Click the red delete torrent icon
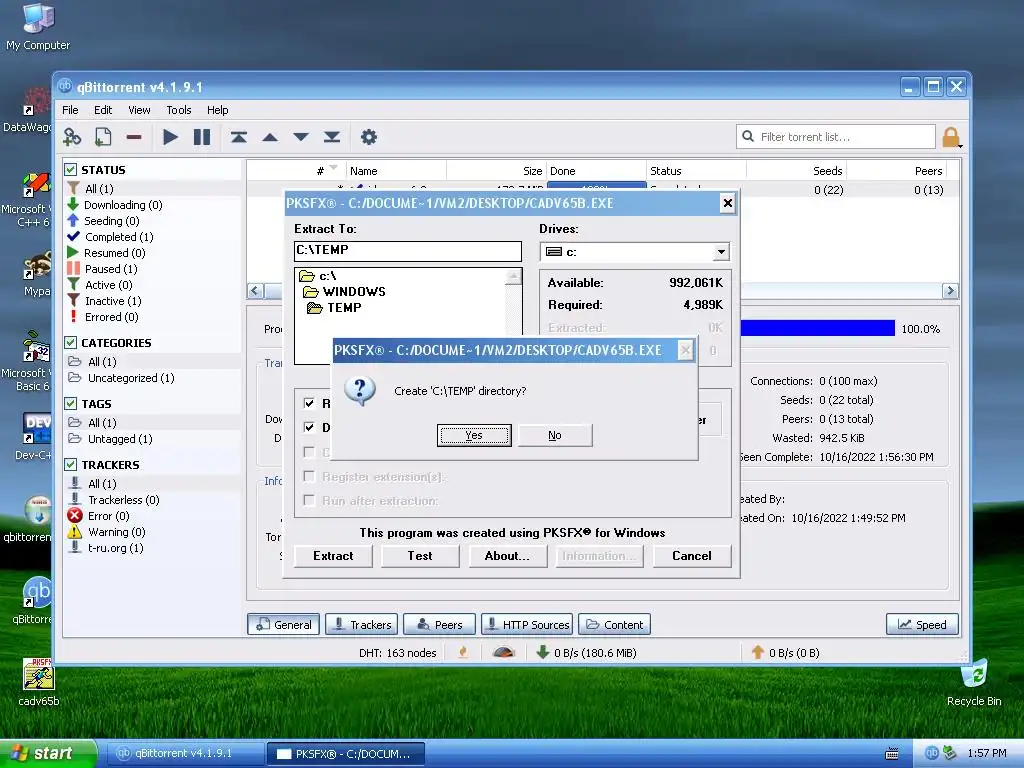 pos(134,137)
